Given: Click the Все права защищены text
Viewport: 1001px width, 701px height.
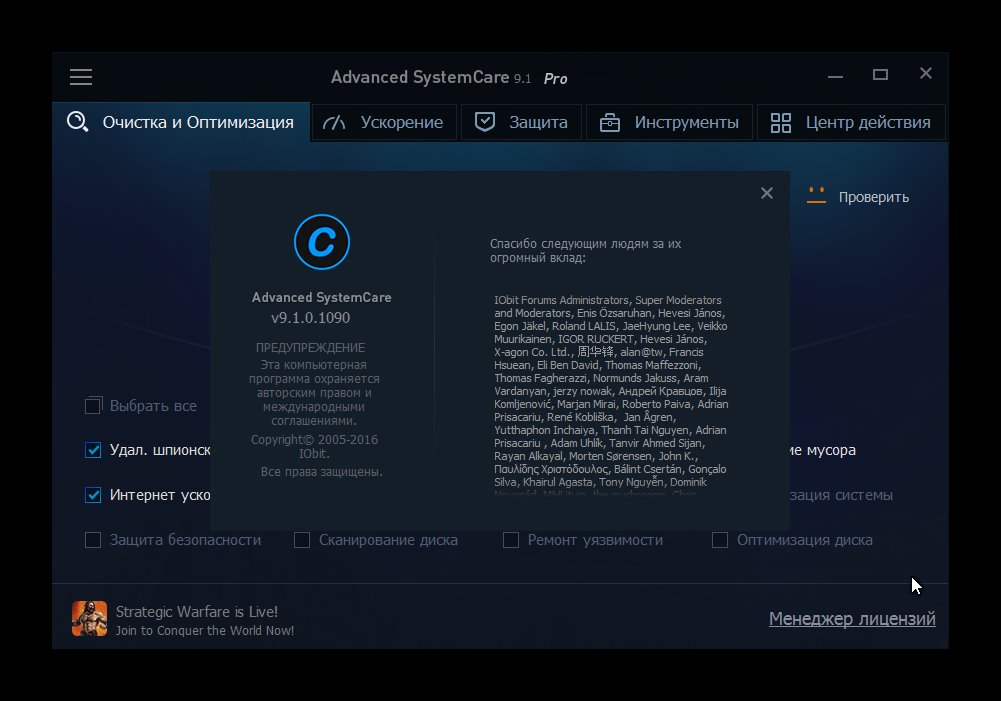Looking at the screenshot, I should click(322, 472).
